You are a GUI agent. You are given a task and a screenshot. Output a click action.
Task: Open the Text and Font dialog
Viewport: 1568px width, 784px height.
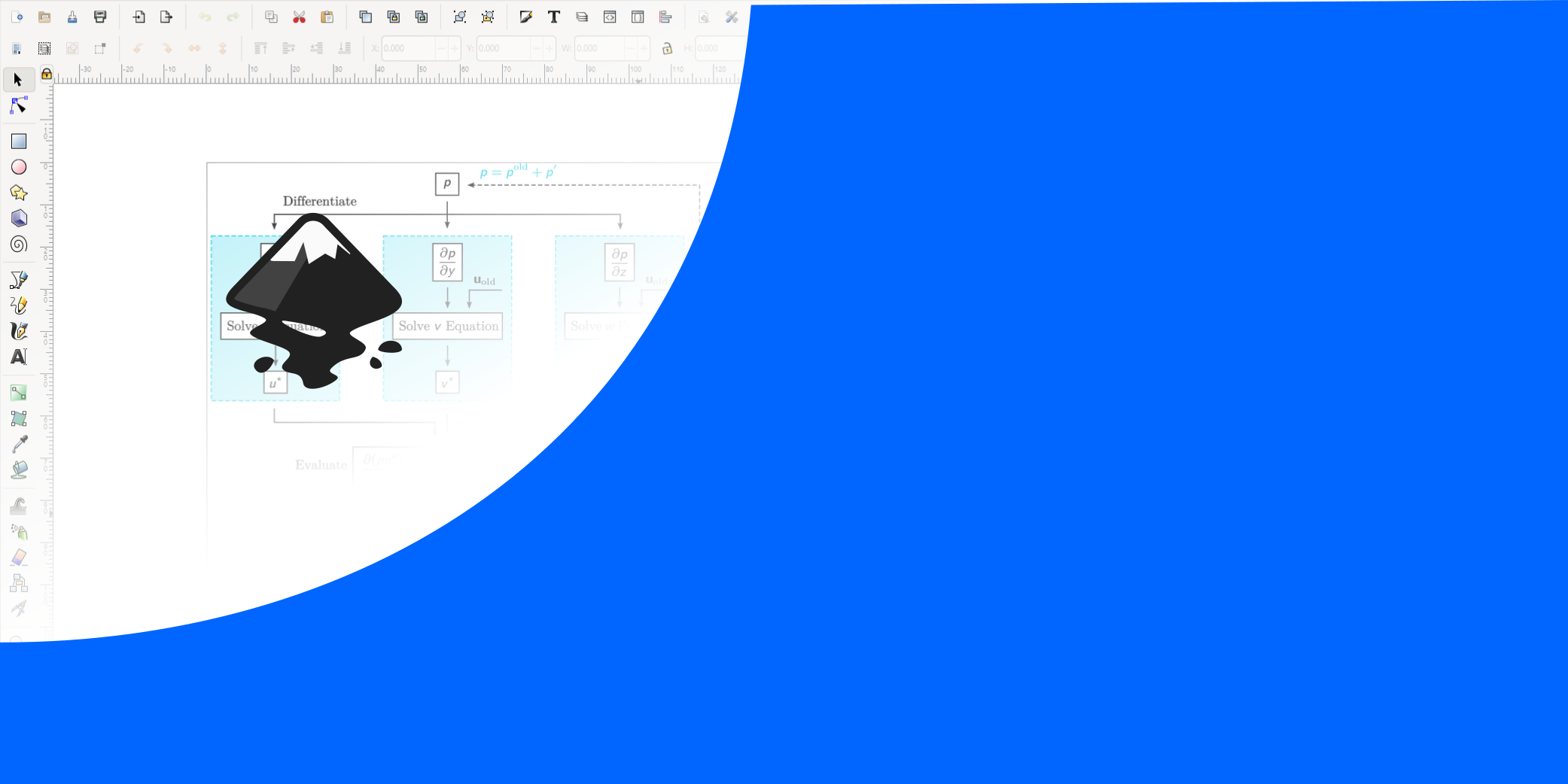tap(554, 17)
